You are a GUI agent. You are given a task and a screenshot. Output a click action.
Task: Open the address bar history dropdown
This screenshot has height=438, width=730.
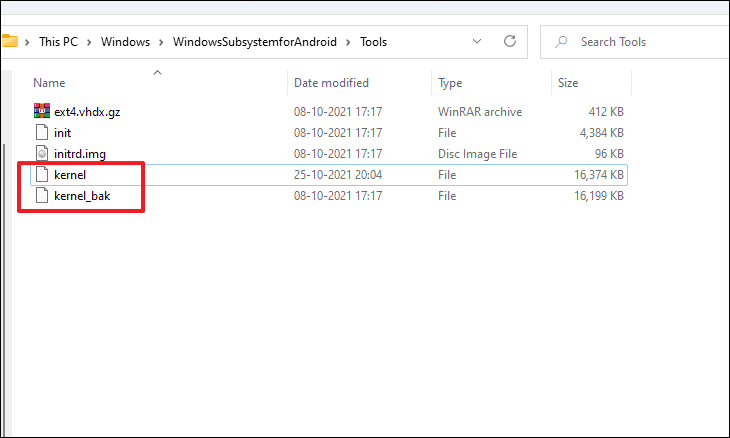477,41
